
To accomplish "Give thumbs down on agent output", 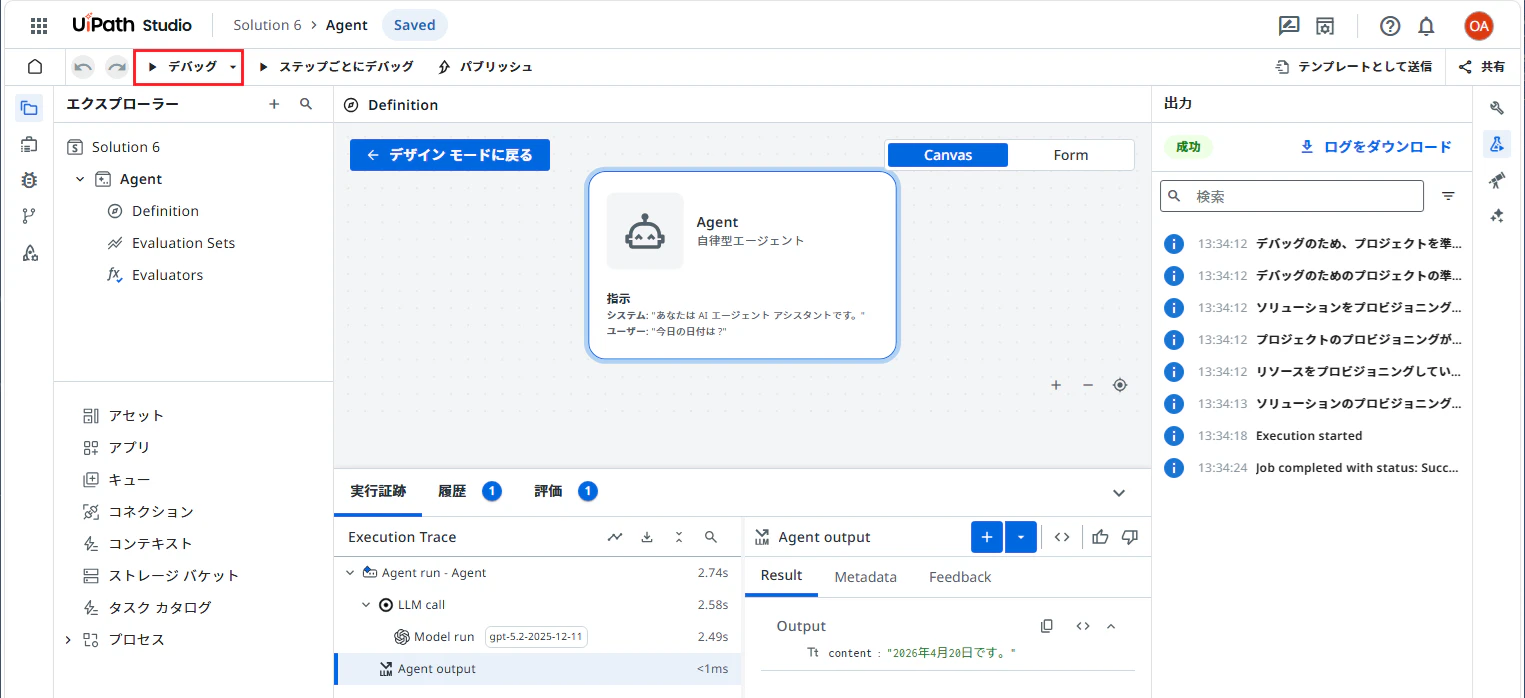I will tap(1130, 537).
